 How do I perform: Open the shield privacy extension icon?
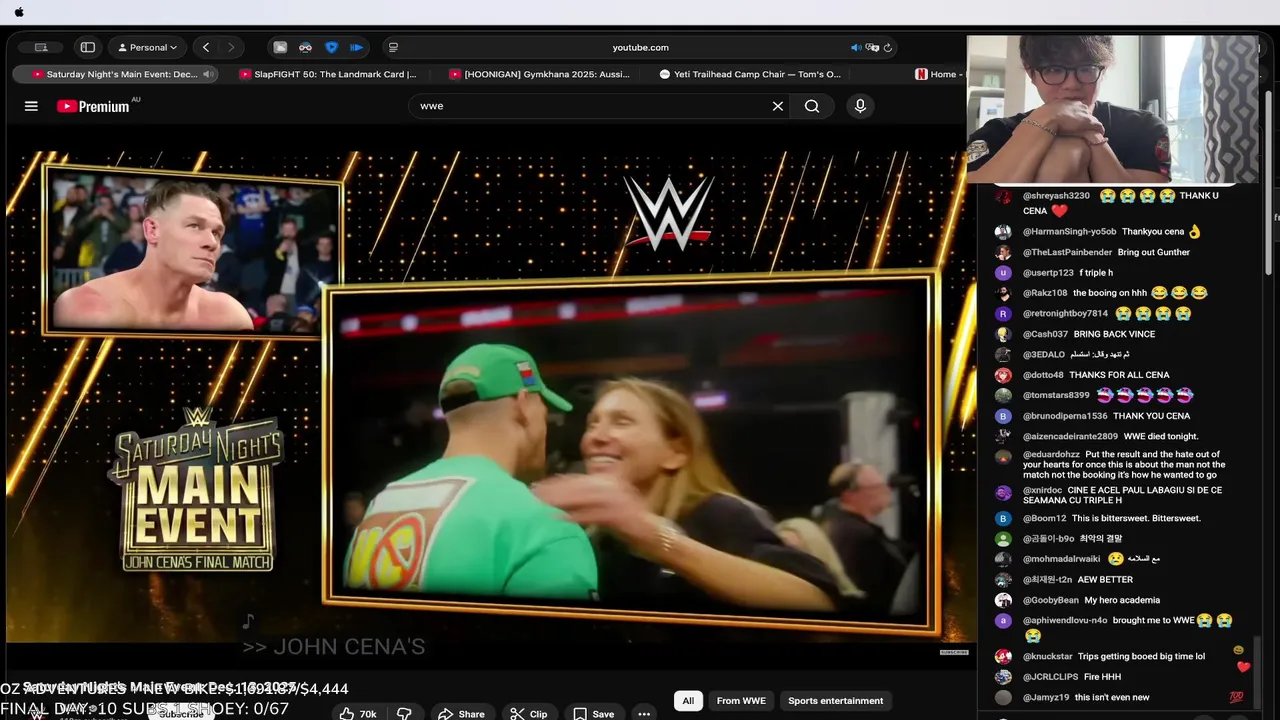click(331, 47)
